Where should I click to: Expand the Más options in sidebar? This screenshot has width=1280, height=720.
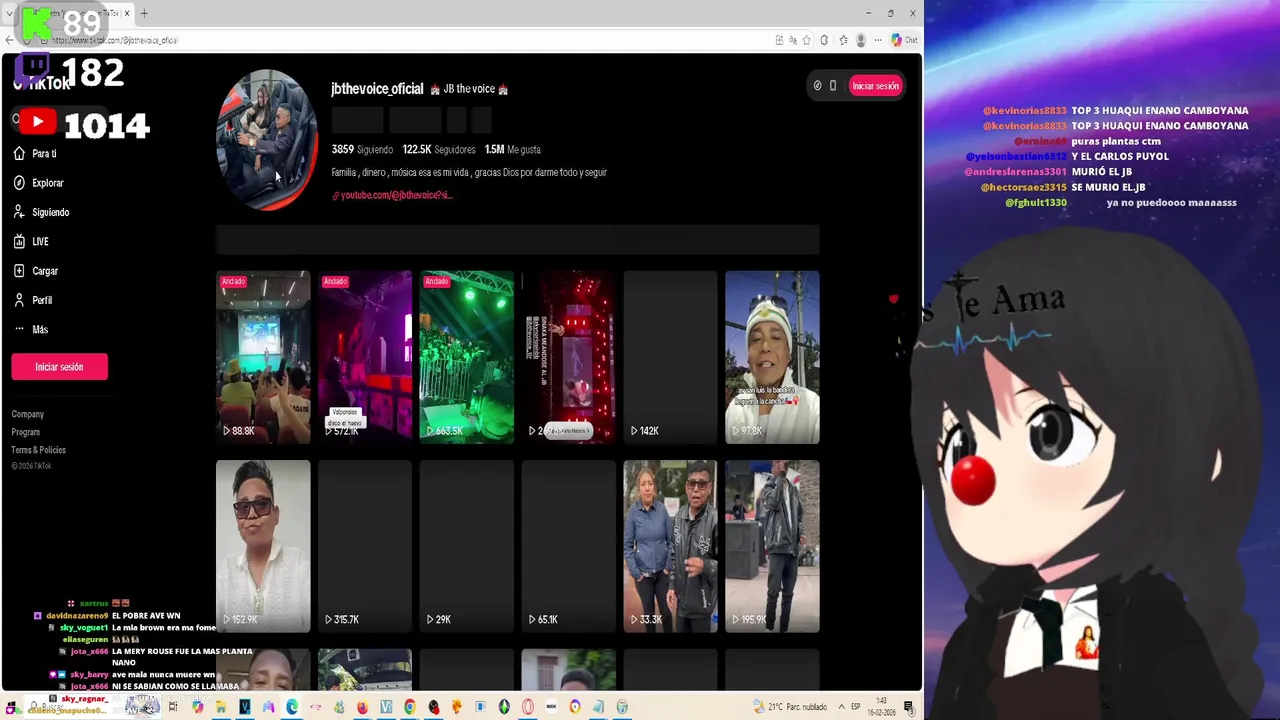pos(31,329)
